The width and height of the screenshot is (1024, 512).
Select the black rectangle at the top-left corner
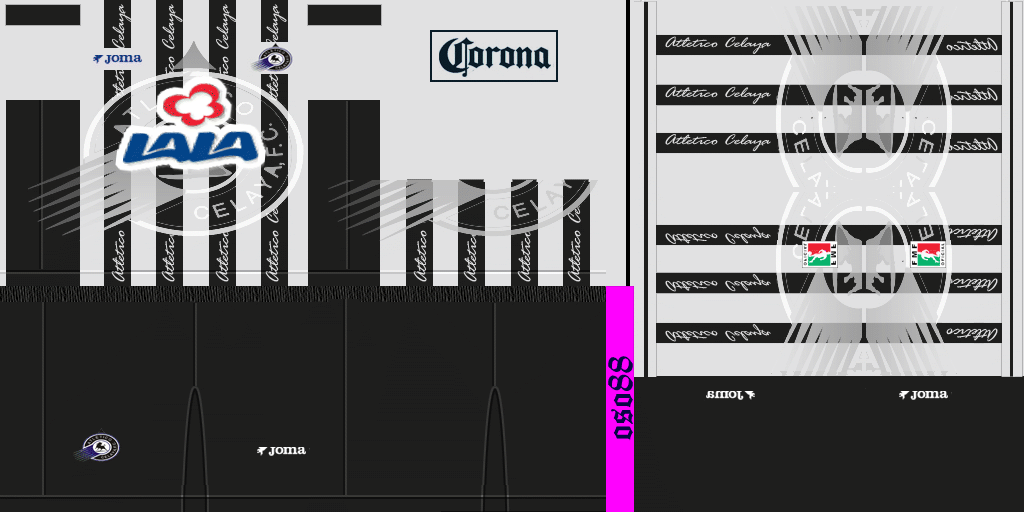[x=42, y=15]
